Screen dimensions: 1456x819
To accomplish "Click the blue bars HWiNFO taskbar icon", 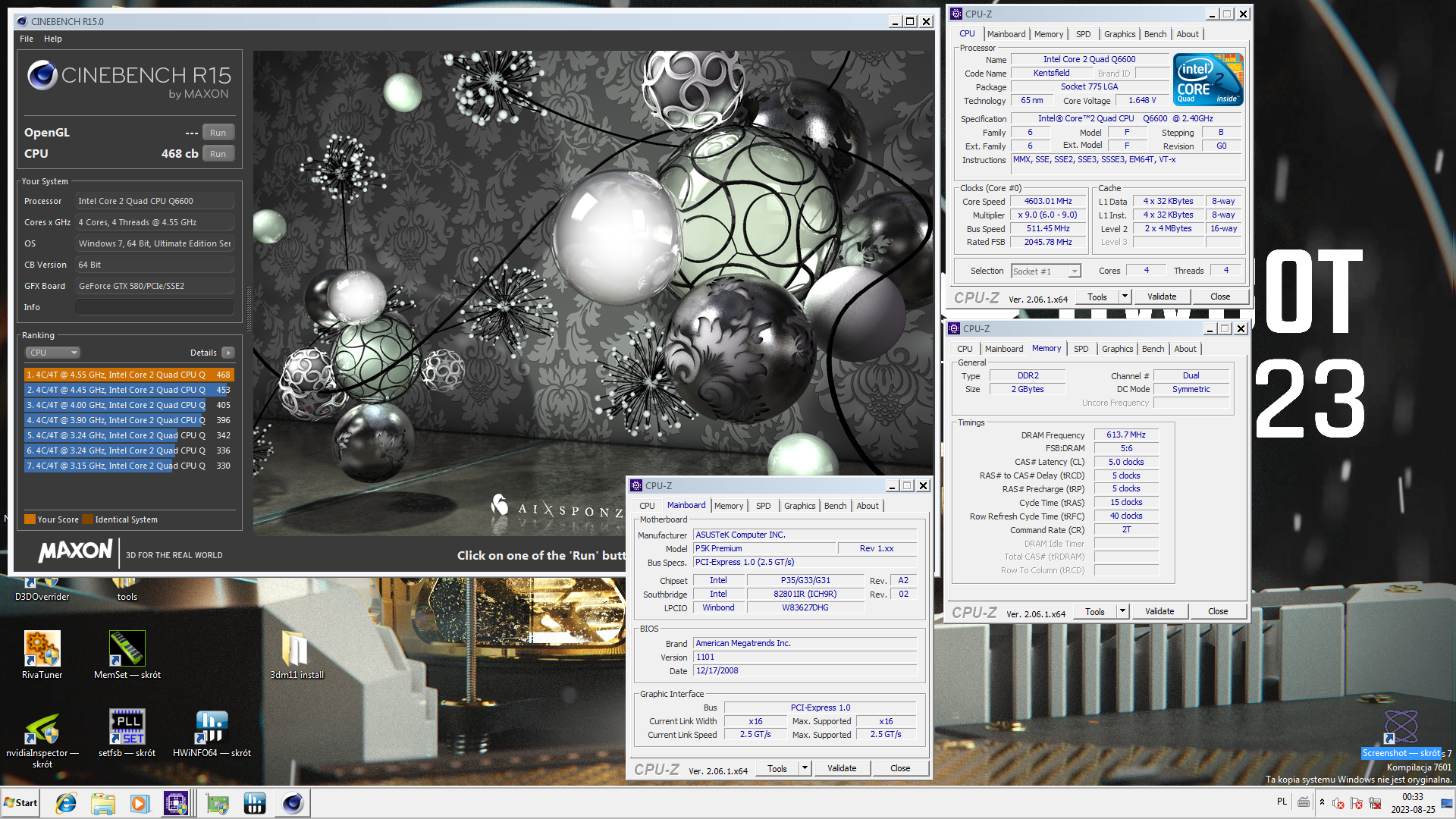I will tap(255, 803).
